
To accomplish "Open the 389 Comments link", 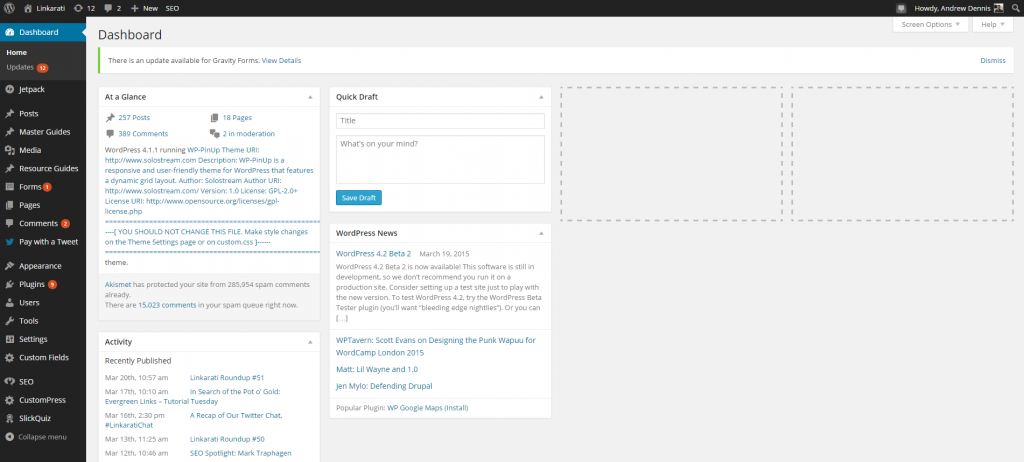I will click(143, 133).
